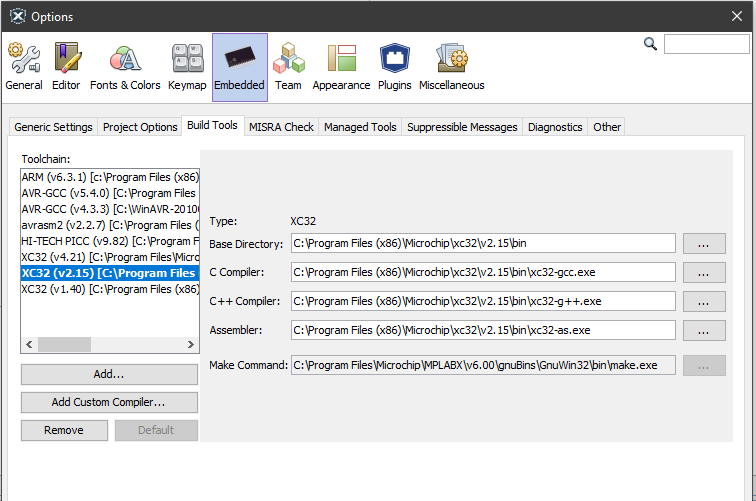Click the toolchain list horizontal scrollbar thumb

click(x=64, y=344)
